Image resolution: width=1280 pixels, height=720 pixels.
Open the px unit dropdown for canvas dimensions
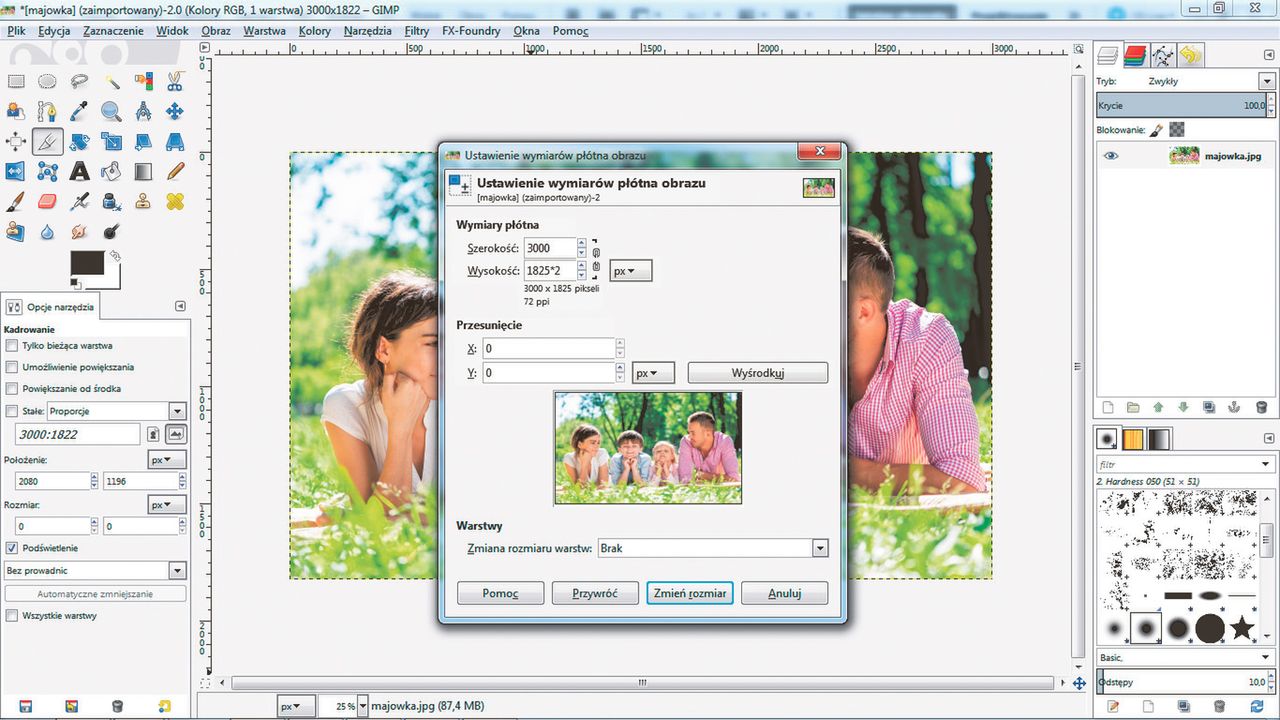tap(631, 271)
